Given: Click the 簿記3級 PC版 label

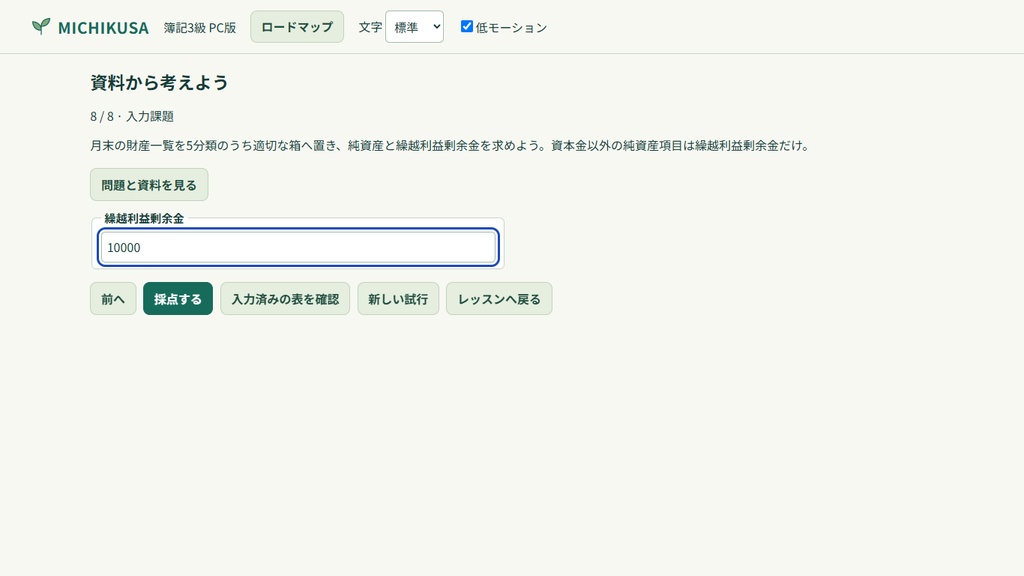Looking at the screenshot, I should click(x=200, y=27).
